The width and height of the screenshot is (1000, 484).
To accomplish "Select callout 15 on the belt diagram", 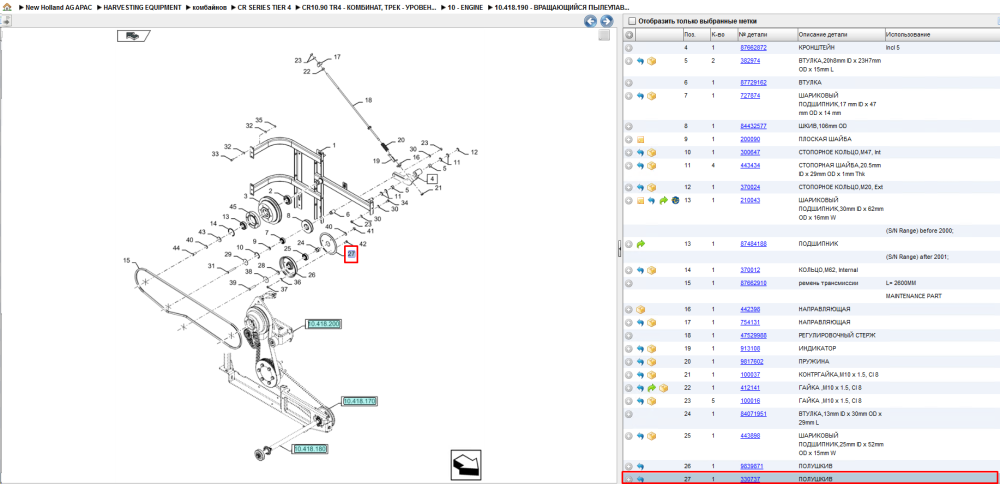I will 126,260.
